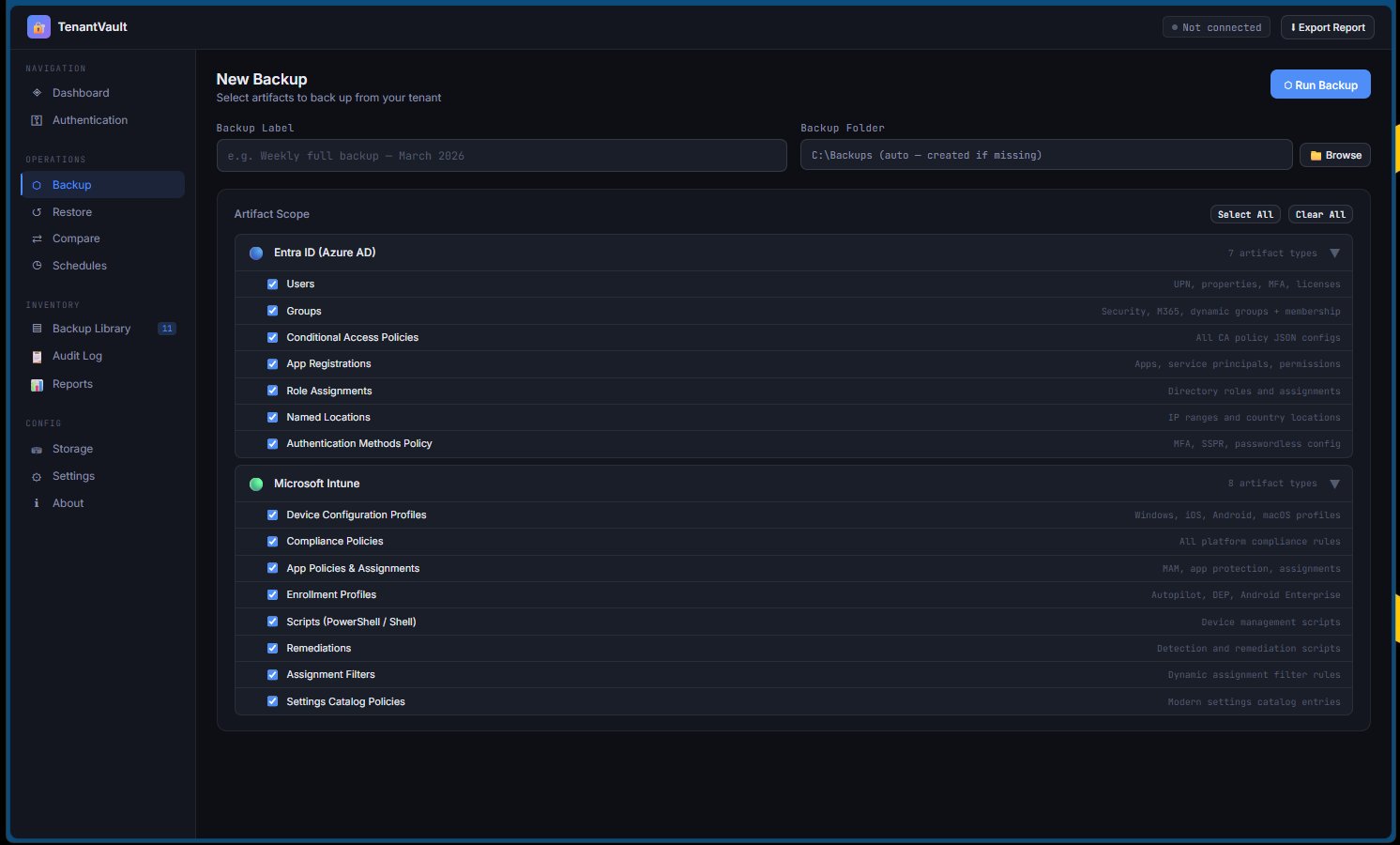Open the Backup Library

click(102, 329)
